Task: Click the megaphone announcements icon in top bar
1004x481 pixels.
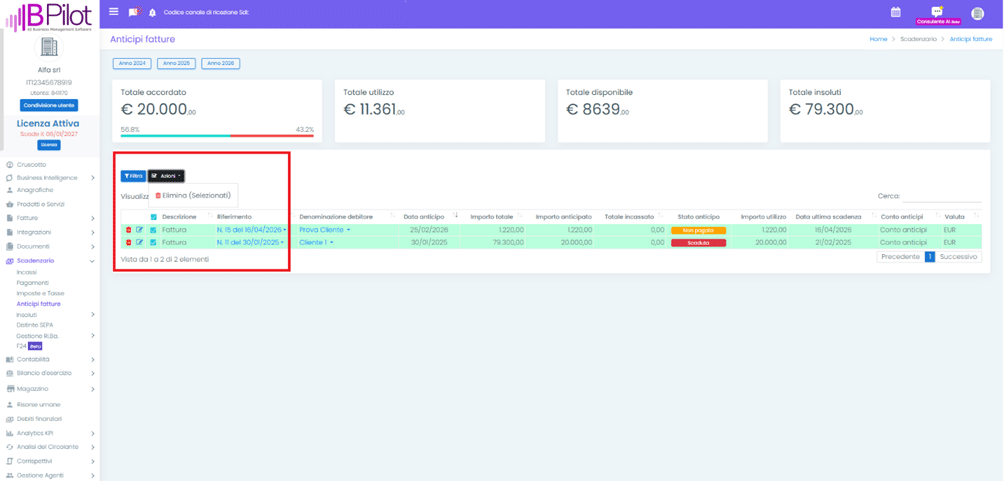Action: click(x=133, y=13)
